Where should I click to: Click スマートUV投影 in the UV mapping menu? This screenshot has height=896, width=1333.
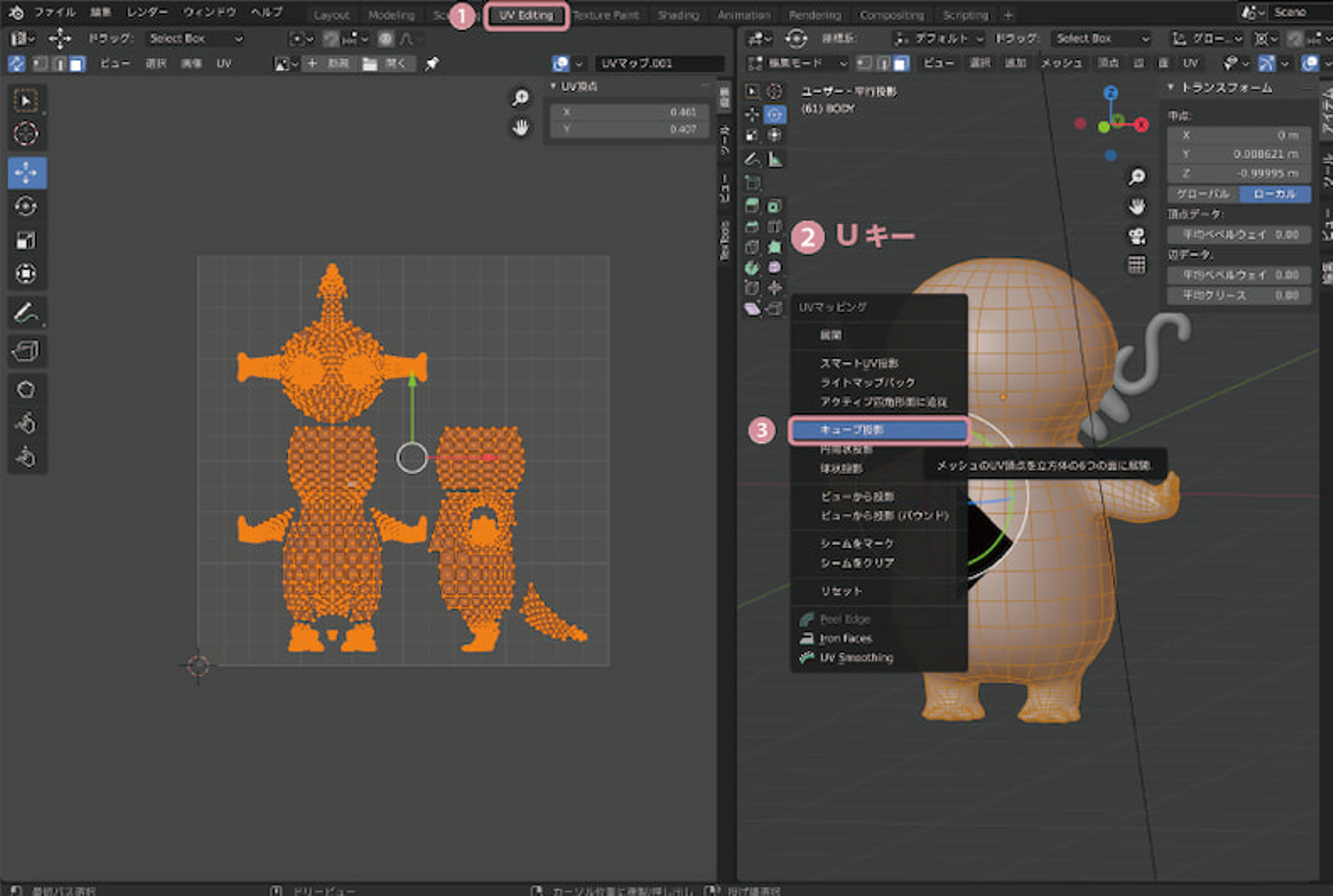pos(859,363)
